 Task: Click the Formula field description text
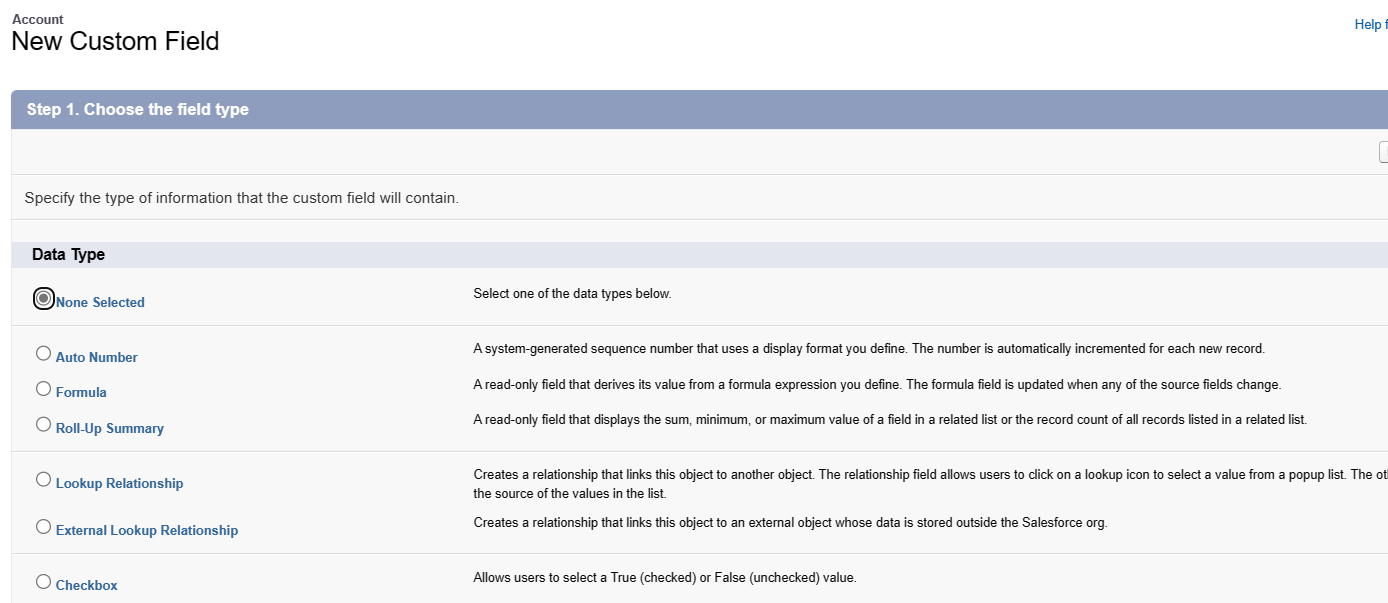[876, 385]
